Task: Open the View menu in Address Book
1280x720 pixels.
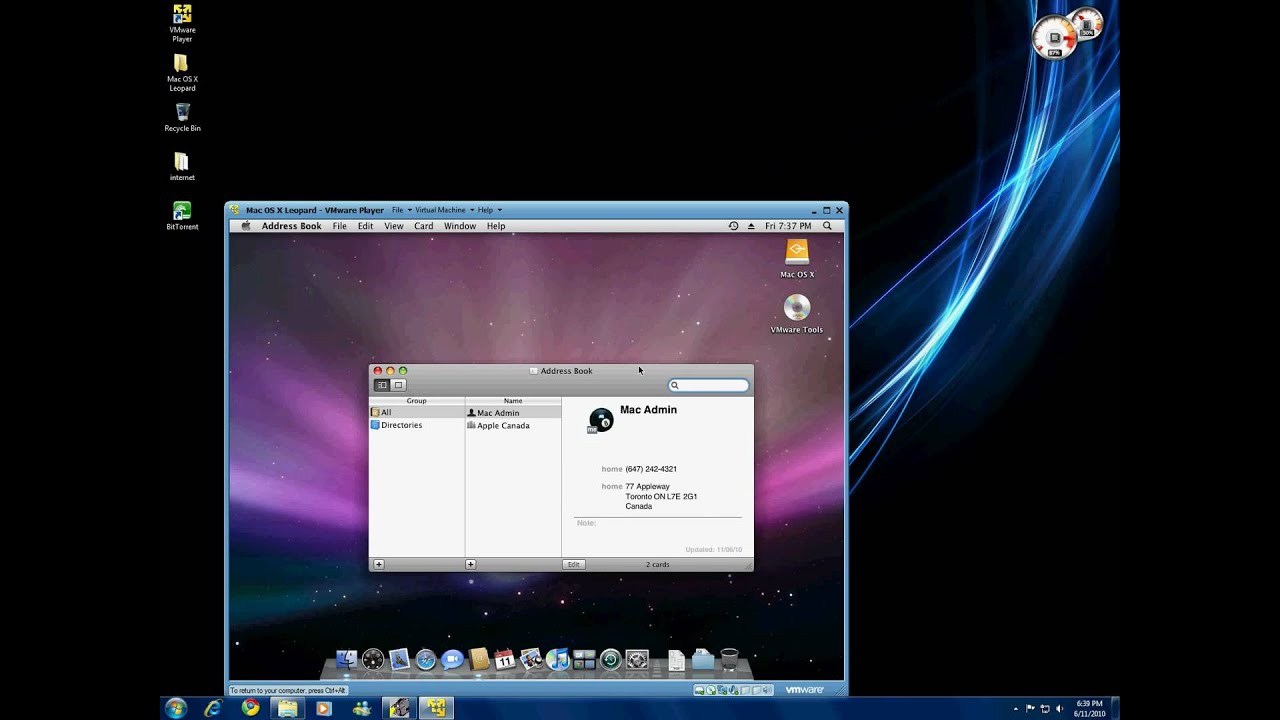Action: pos(394,226)
